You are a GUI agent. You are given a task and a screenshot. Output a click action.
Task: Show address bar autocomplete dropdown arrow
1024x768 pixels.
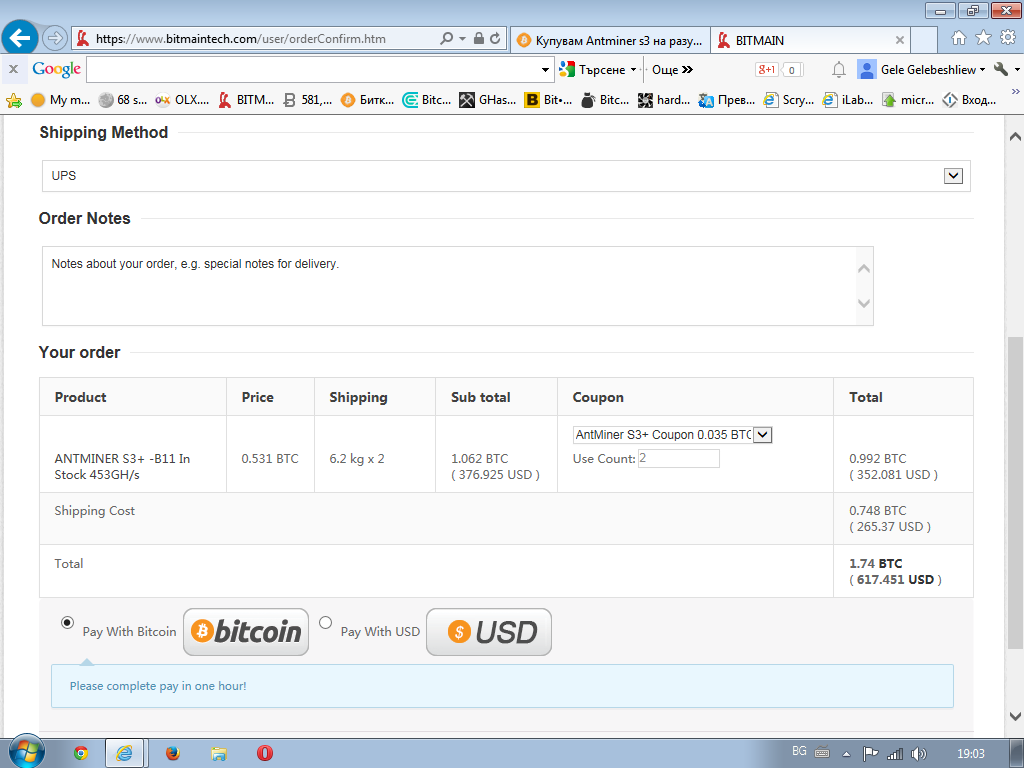[462, 39]
